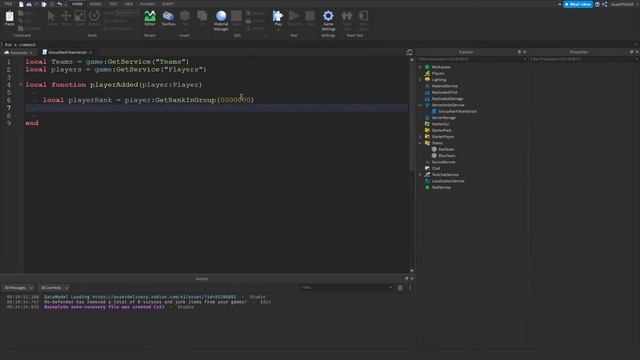
Task: Select SoundService in Explorer
Action: coord(443,162)
